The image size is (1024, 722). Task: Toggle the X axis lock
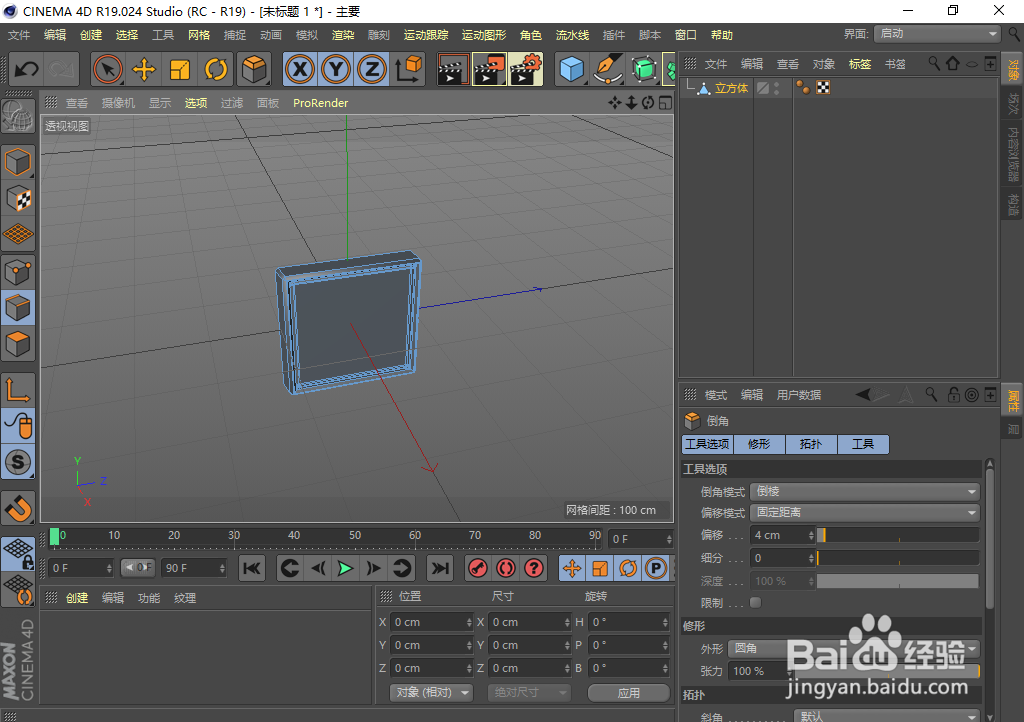pyautogui.click(x=300, y=70)
